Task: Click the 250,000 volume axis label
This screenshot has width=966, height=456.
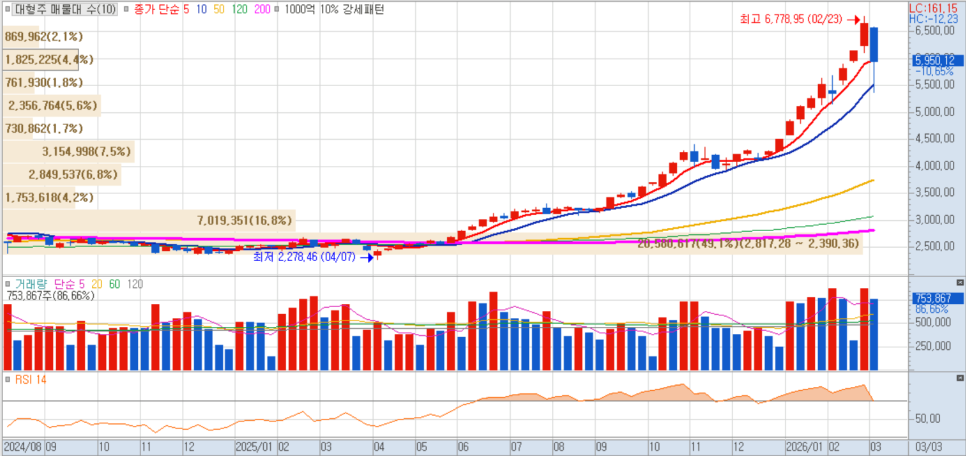Action: point(933,345)
